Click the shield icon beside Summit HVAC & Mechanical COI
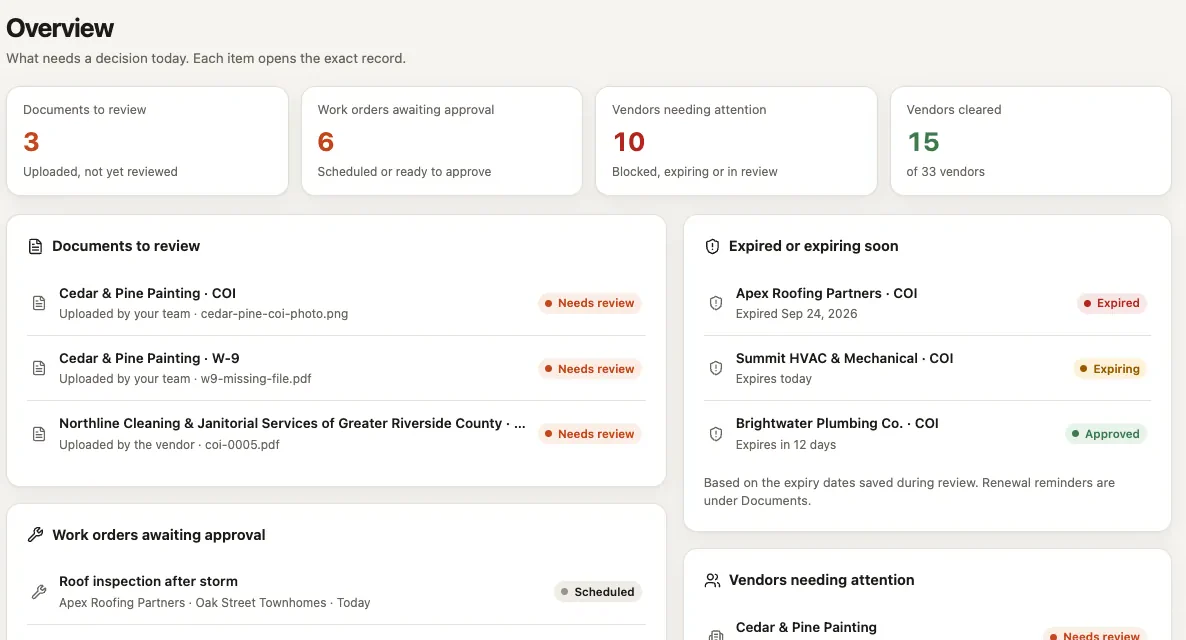The width and height of the screenshot is (1186, 640). click(716, 368)
